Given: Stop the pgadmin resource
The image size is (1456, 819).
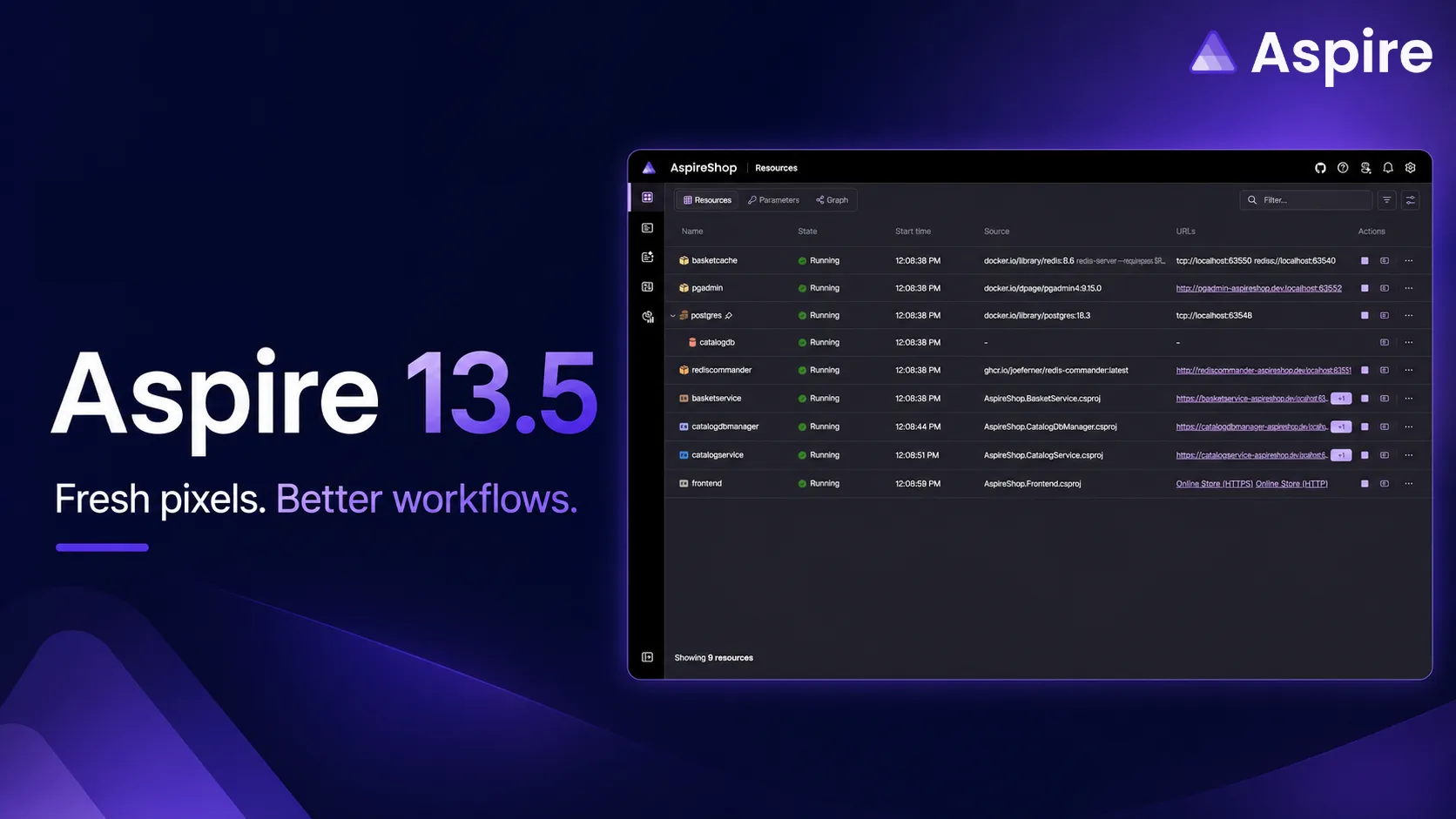Looking at the screenshot, I should pyautogui.click(x=1365, y=288).
